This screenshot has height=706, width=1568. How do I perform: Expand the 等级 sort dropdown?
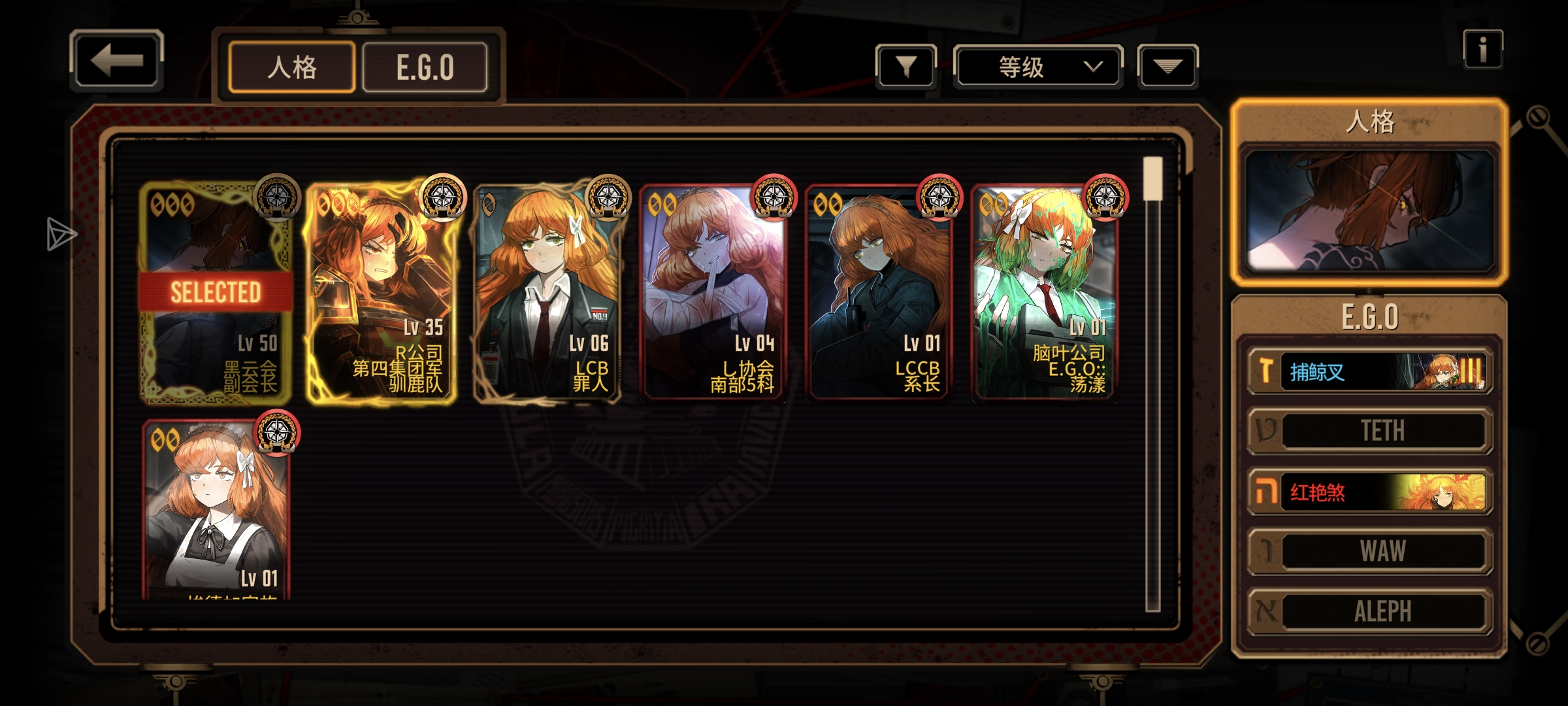(x=1038, y=66)
